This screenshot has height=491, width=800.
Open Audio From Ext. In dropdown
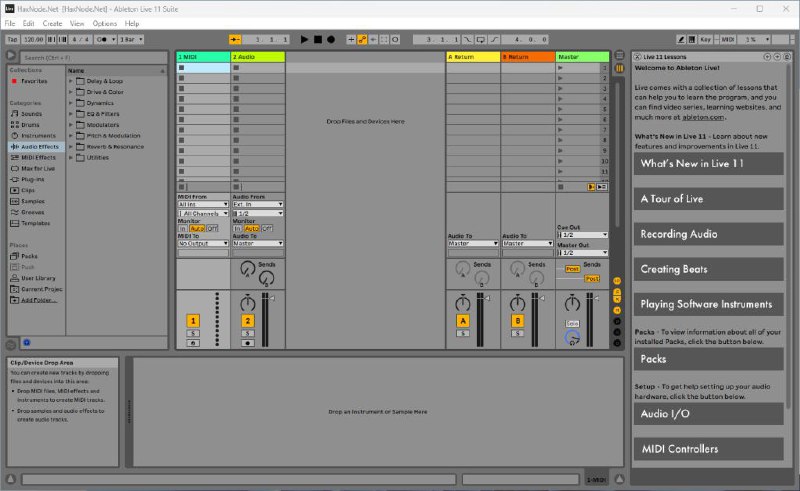tap(258, 204)
